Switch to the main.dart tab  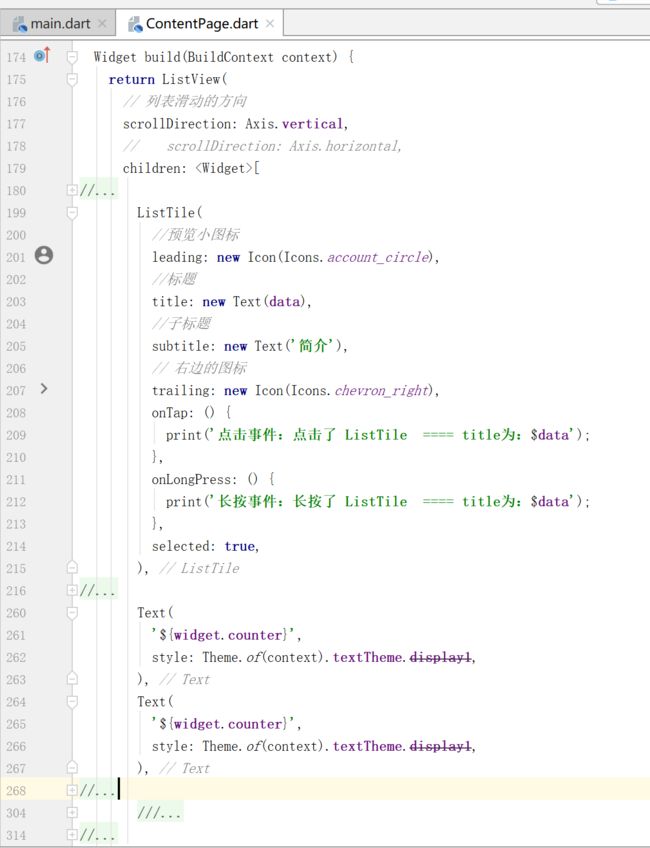(60, 23)
